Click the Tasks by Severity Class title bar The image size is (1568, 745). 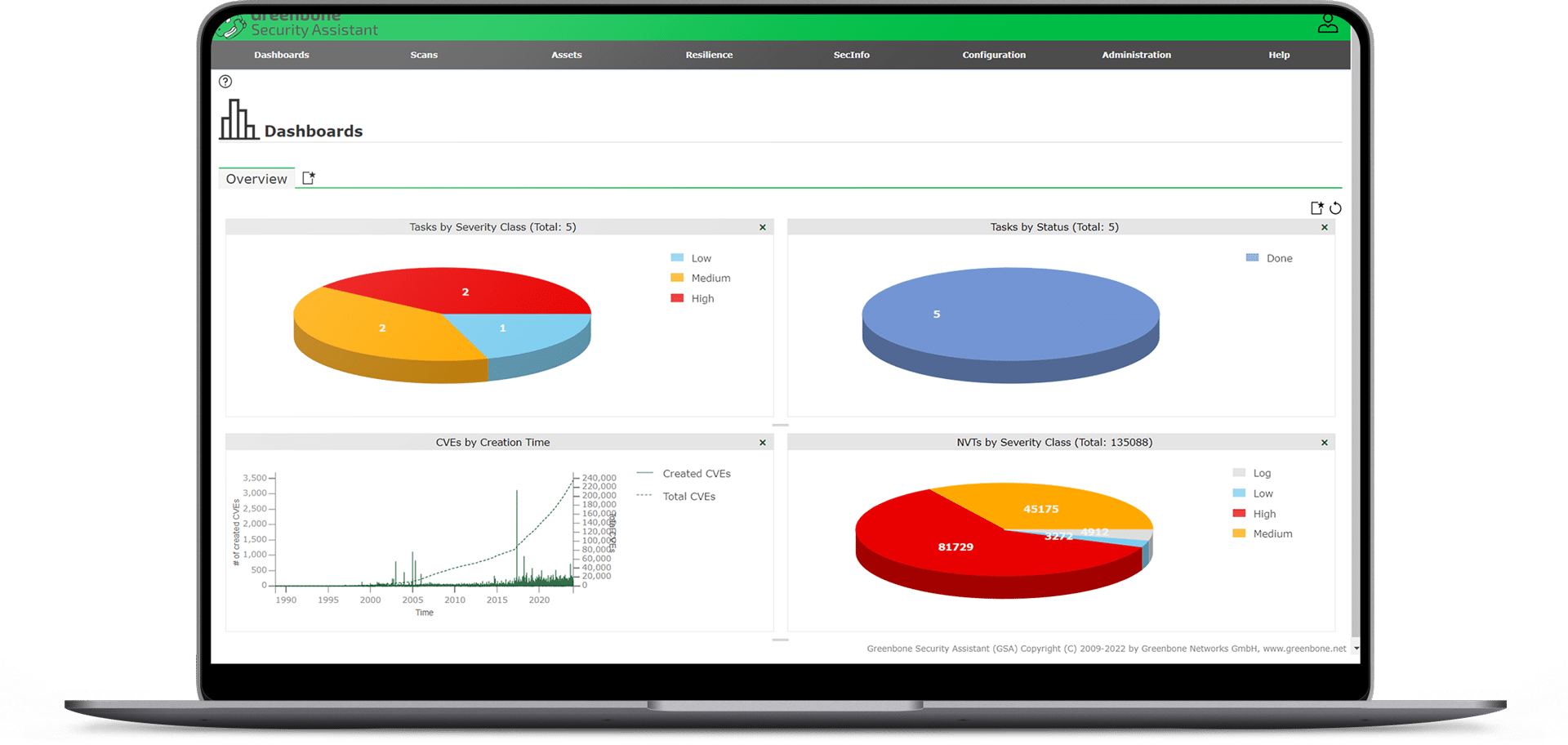click(x=492, y=227)
